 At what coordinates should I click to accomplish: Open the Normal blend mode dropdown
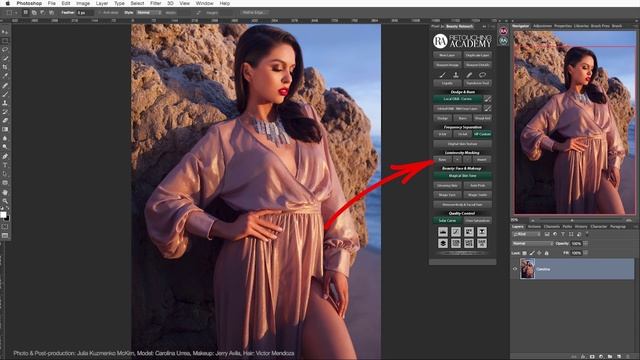(533, 244)
